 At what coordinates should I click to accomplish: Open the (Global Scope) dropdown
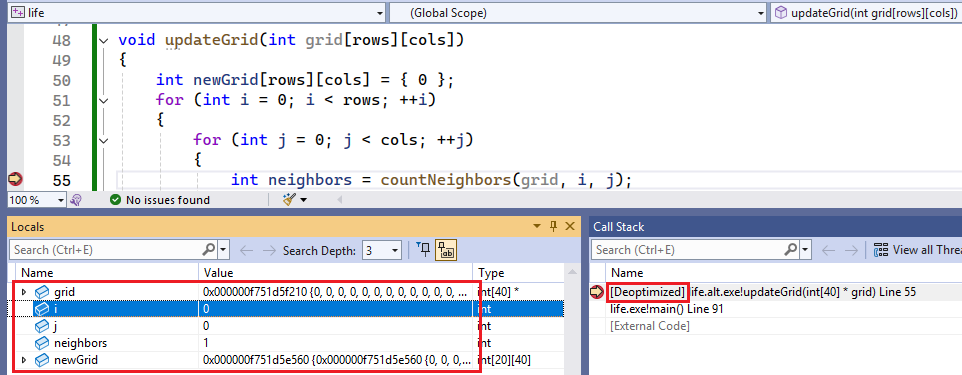point(761,12)
